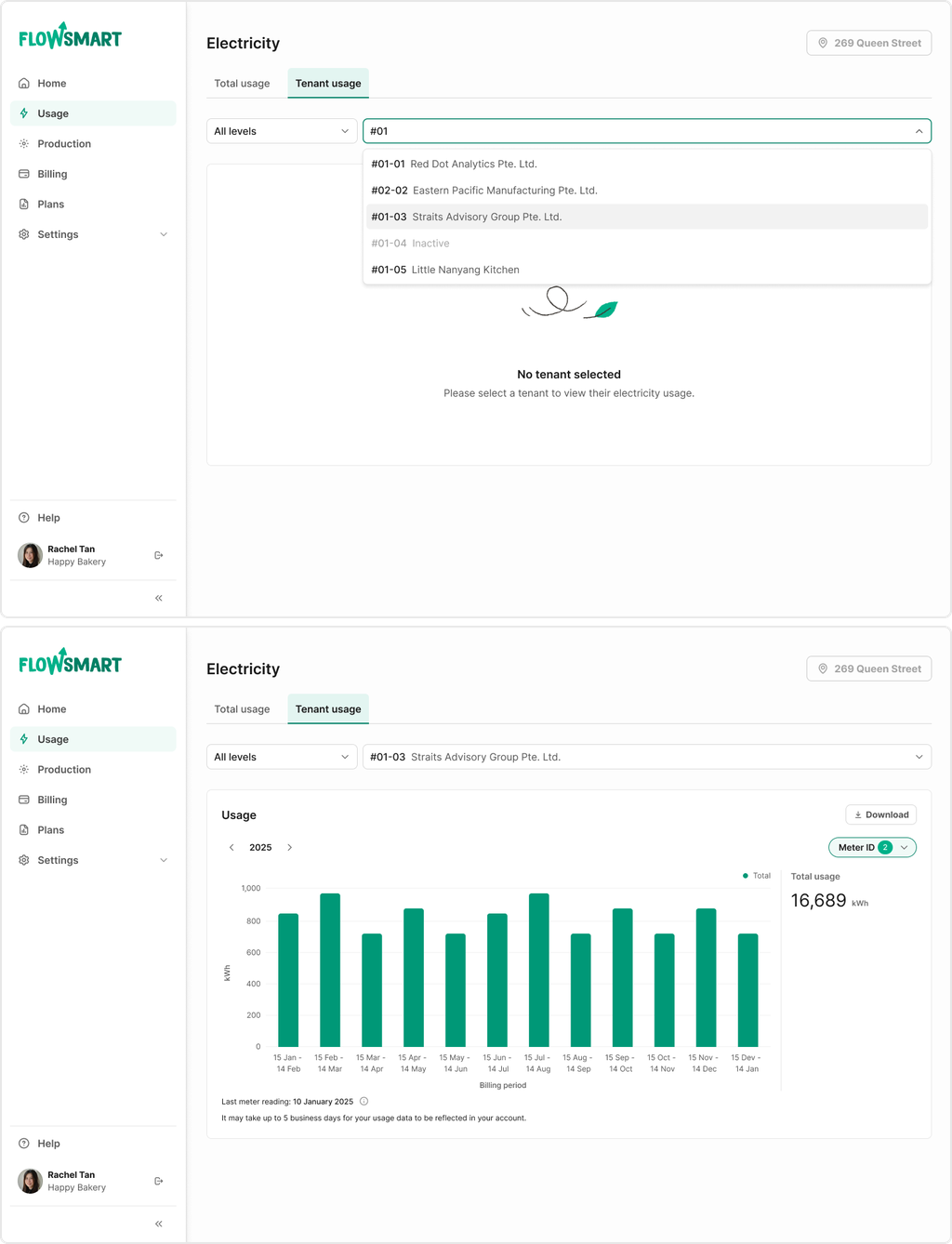Click the Help question-mark icon
Image resolution: width=952 pixels, height=1244 pixels.
(22, 518)
